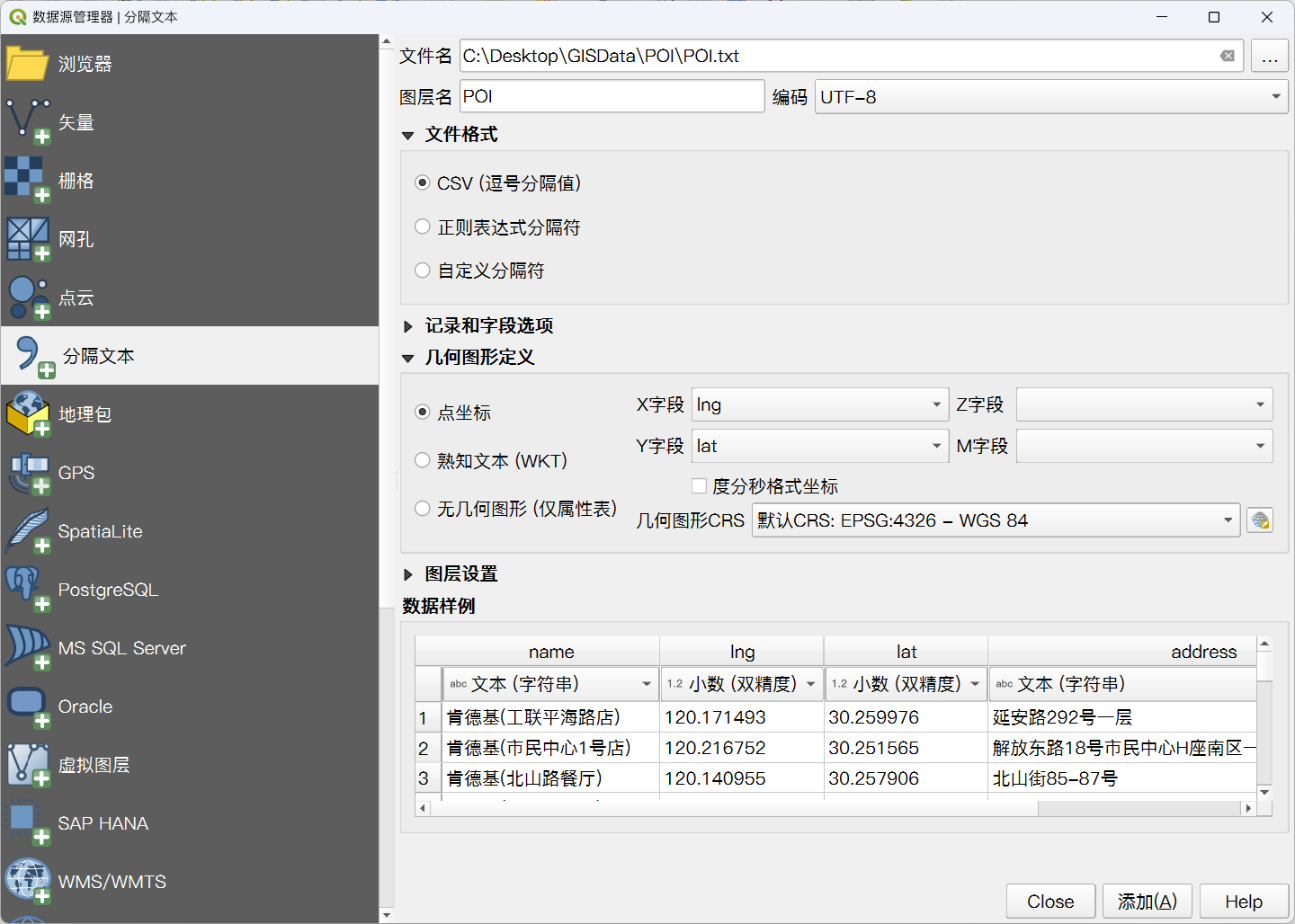Select the 矢量 vector layer icon

click(x=28, y=122)
